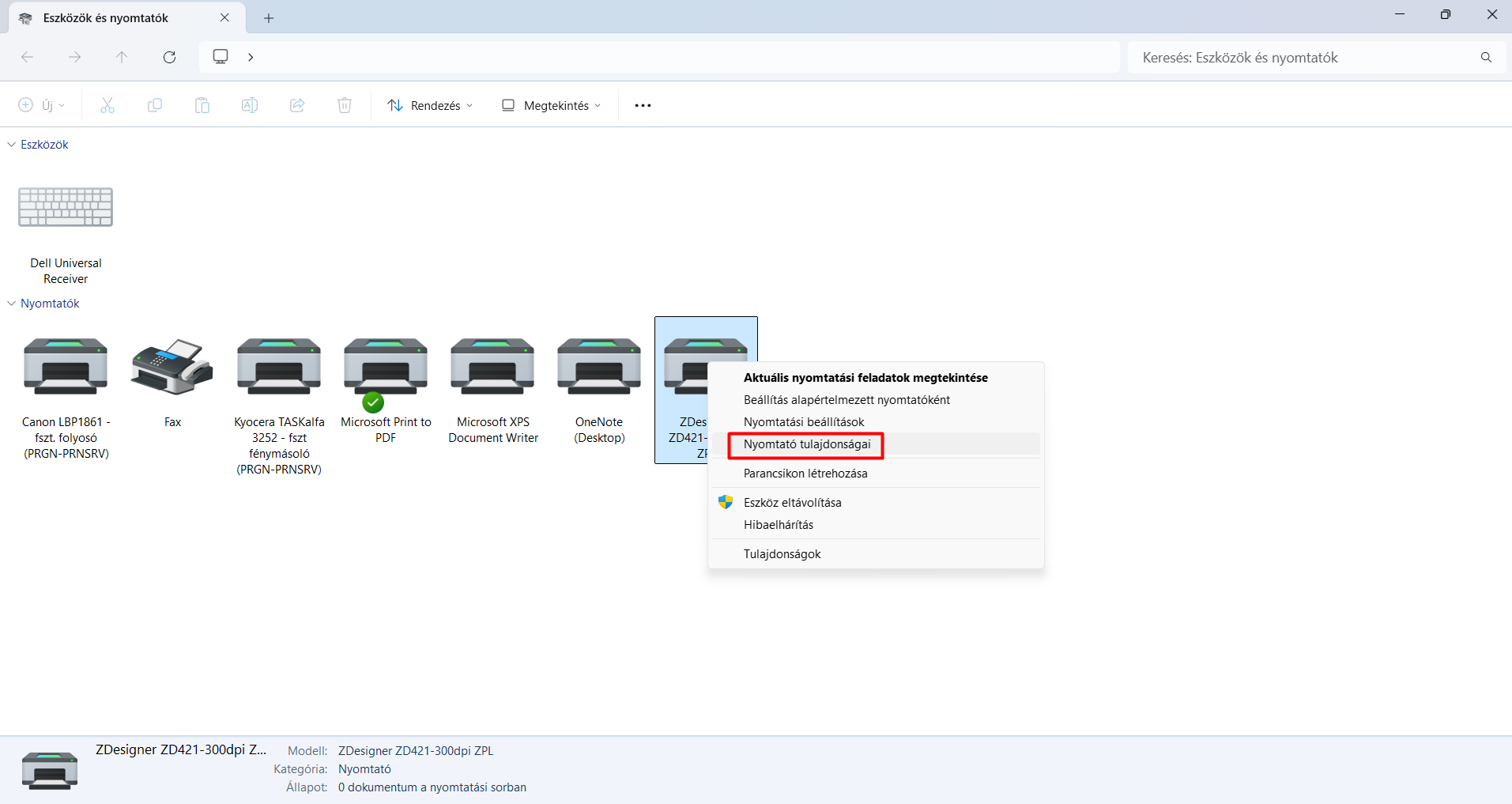Viewport: 1512px width, 804px height.
Task: Close the Eszközök és nyomtatók tab
Action: tap(224, 17)
